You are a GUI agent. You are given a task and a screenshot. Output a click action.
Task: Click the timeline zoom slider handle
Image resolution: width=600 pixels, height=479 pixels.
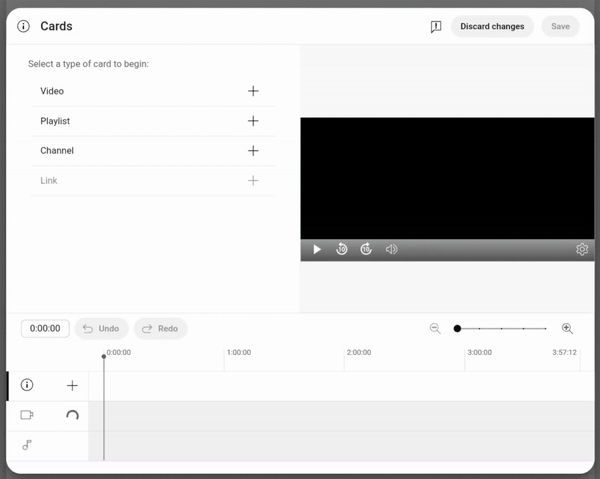[457, 329]
